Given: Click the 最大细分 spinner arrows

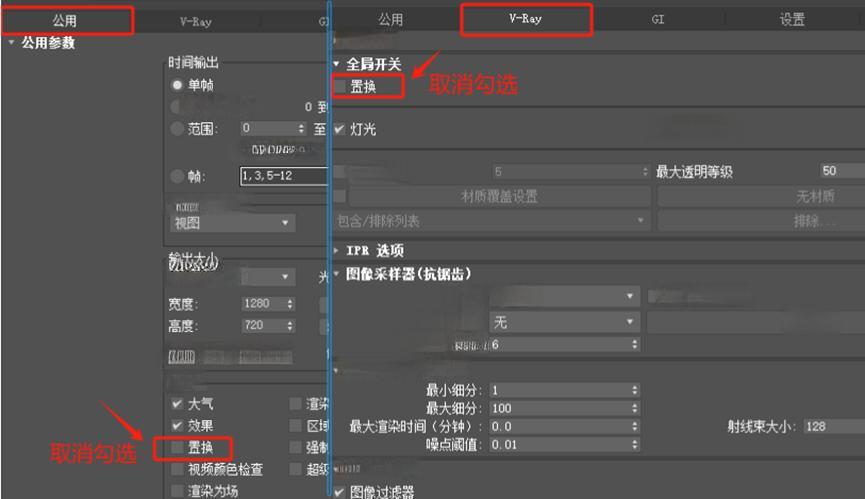Looking at the screenshot, I should coord(635,408).
